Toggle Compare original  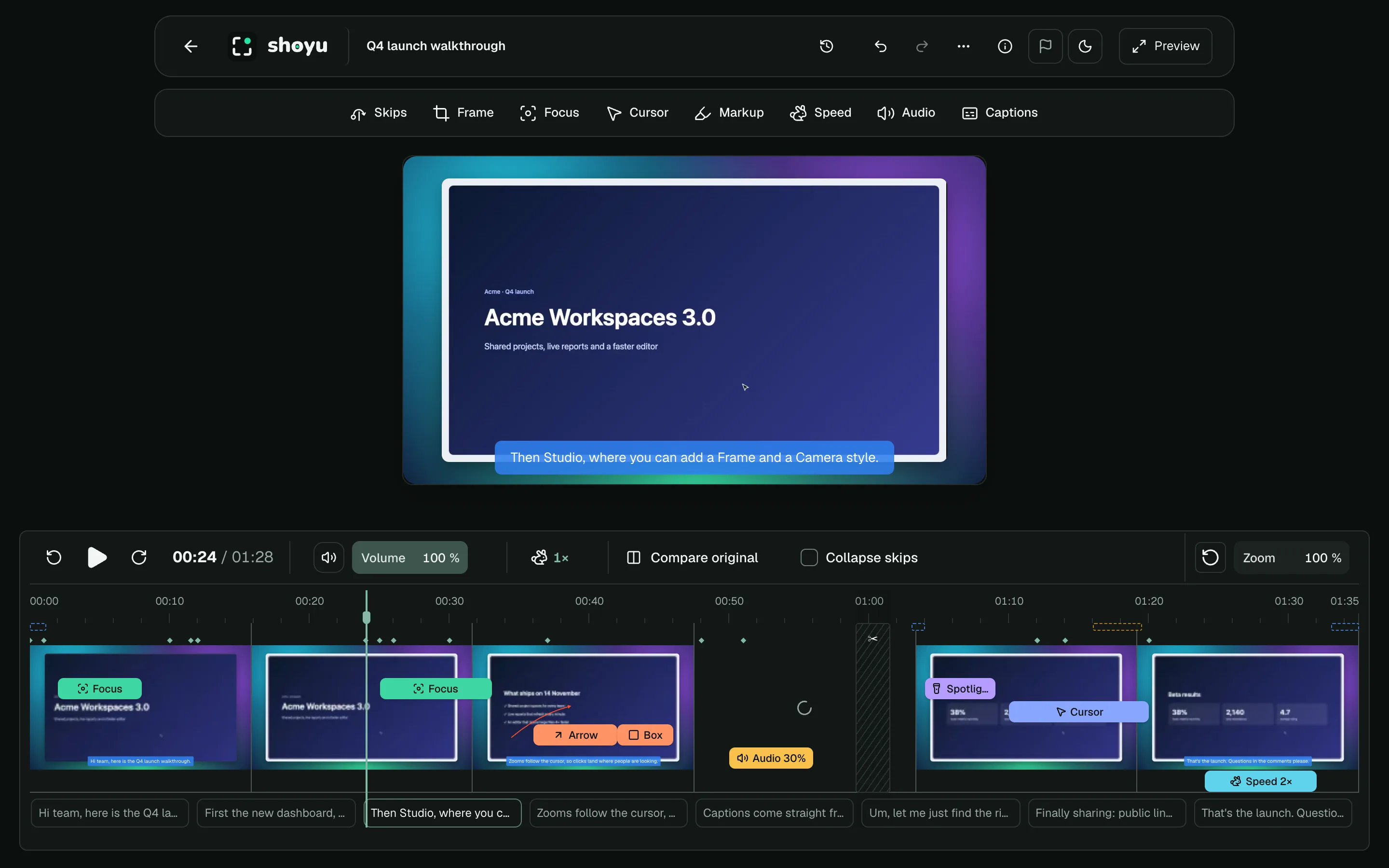[692, 557]
